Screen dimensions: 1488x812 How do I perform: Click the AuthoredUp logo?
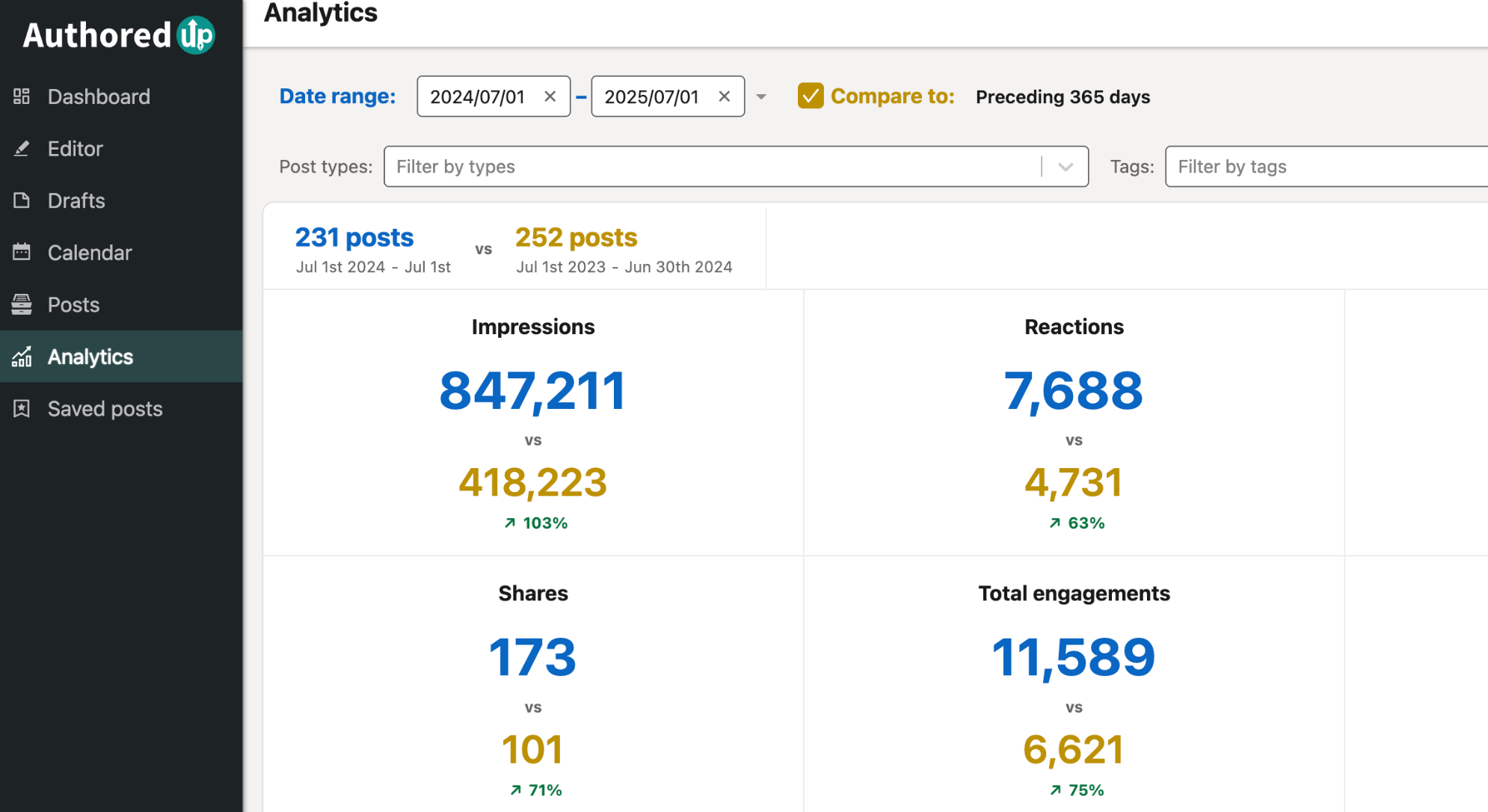click(119, 35)
